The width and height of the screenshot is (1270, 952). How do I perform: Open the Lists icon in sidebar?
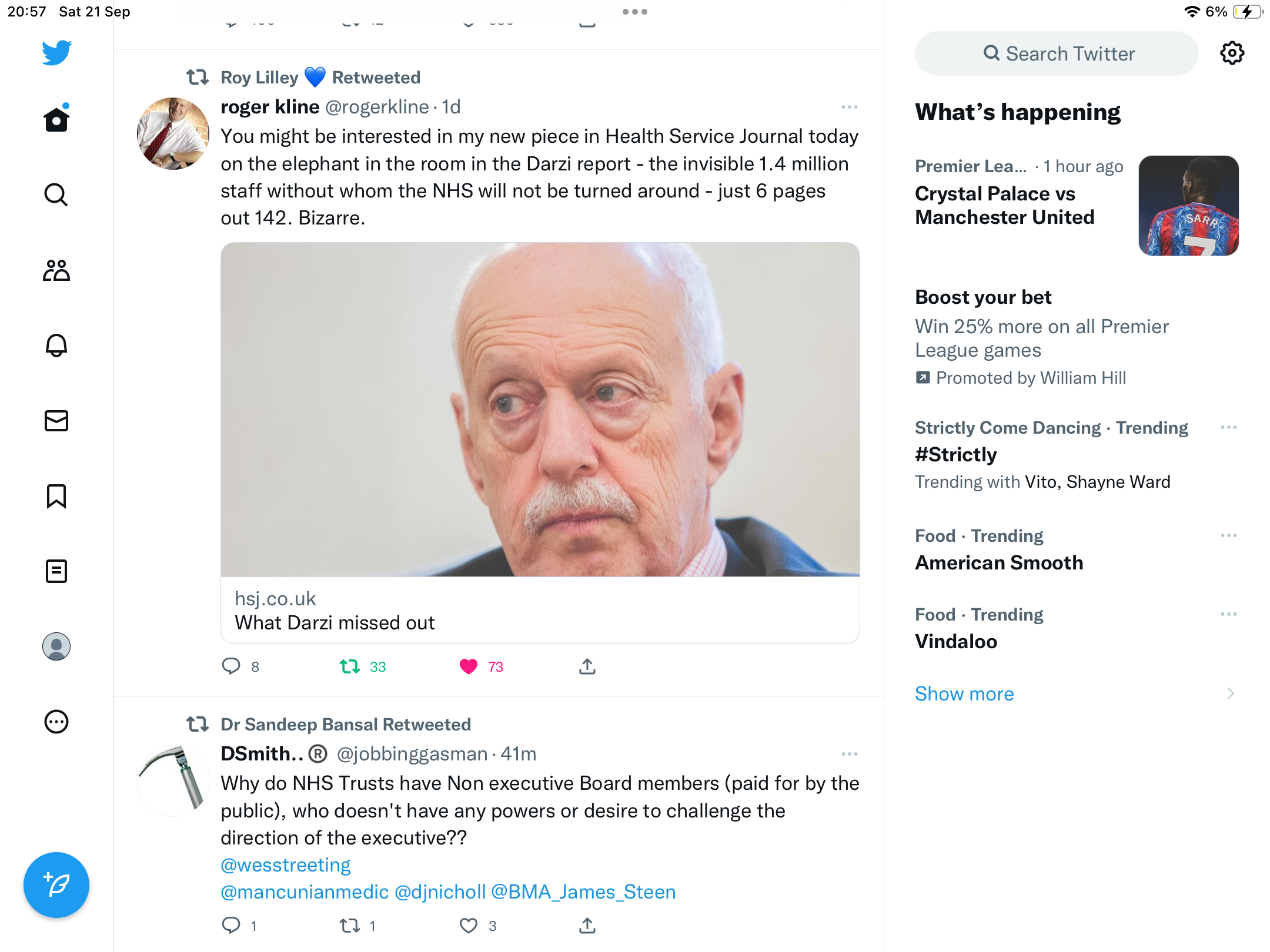(x=56, y=571)
